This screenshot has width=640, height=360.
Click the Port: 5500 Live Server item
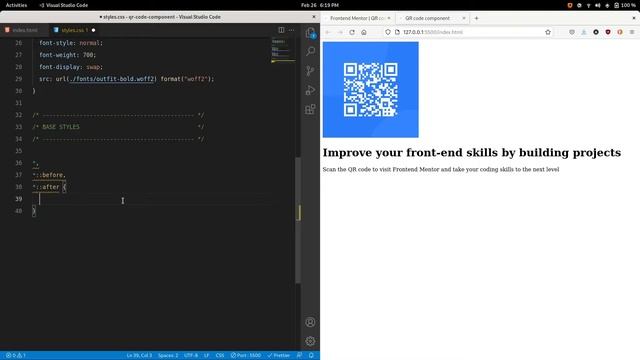point(246,355)
